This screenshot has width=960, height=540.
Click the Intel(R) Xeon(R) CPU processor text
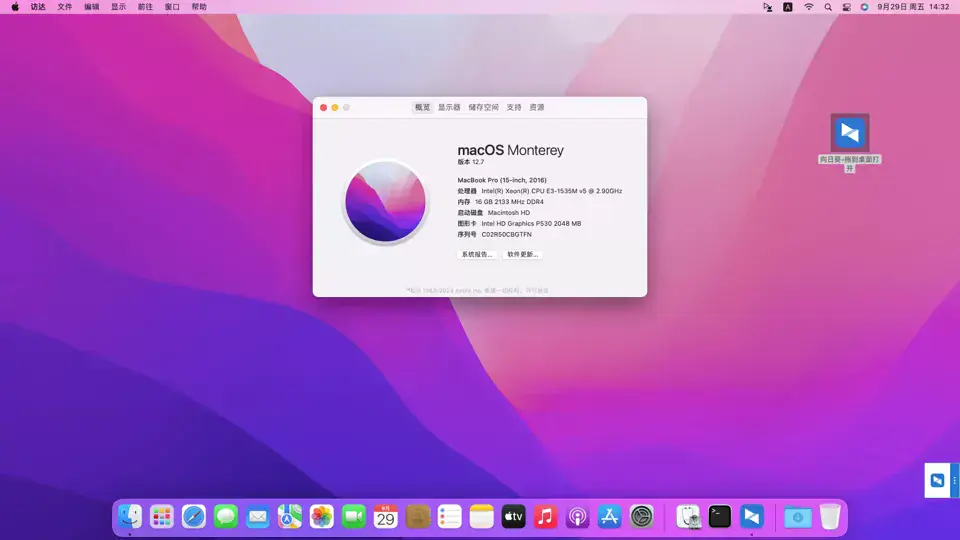[552, 191]
